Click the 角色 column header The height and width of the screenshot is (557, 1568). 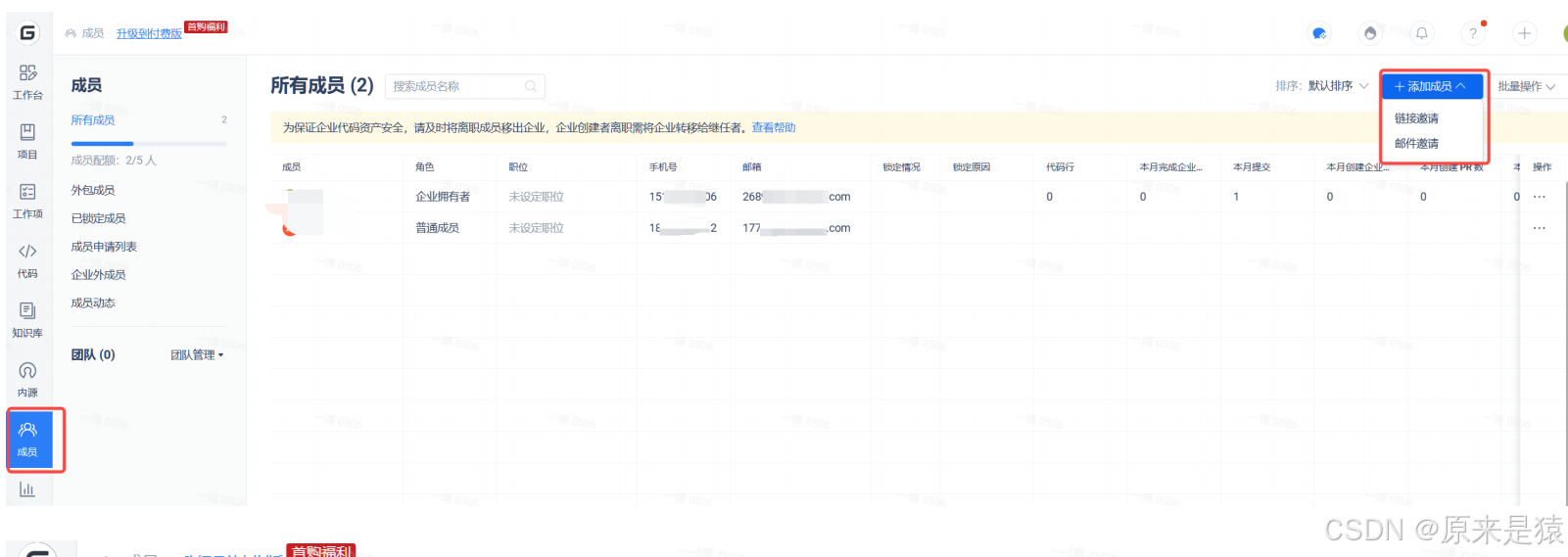(x=424, y=167)
